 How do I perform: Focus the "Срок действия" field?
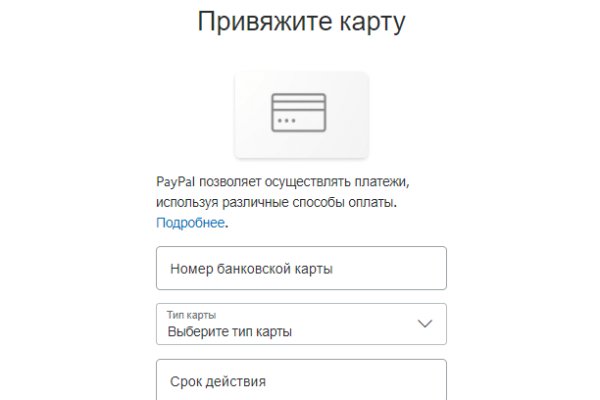point(301,381)
